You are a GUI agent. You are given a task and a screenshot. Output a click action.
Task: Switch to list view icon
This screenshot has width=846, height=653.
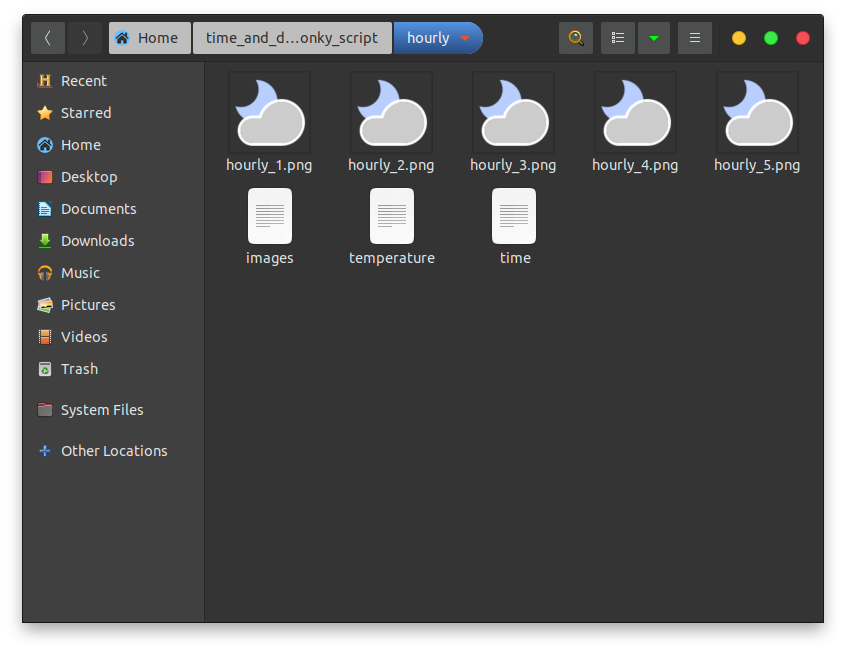[x=618, y=38]
